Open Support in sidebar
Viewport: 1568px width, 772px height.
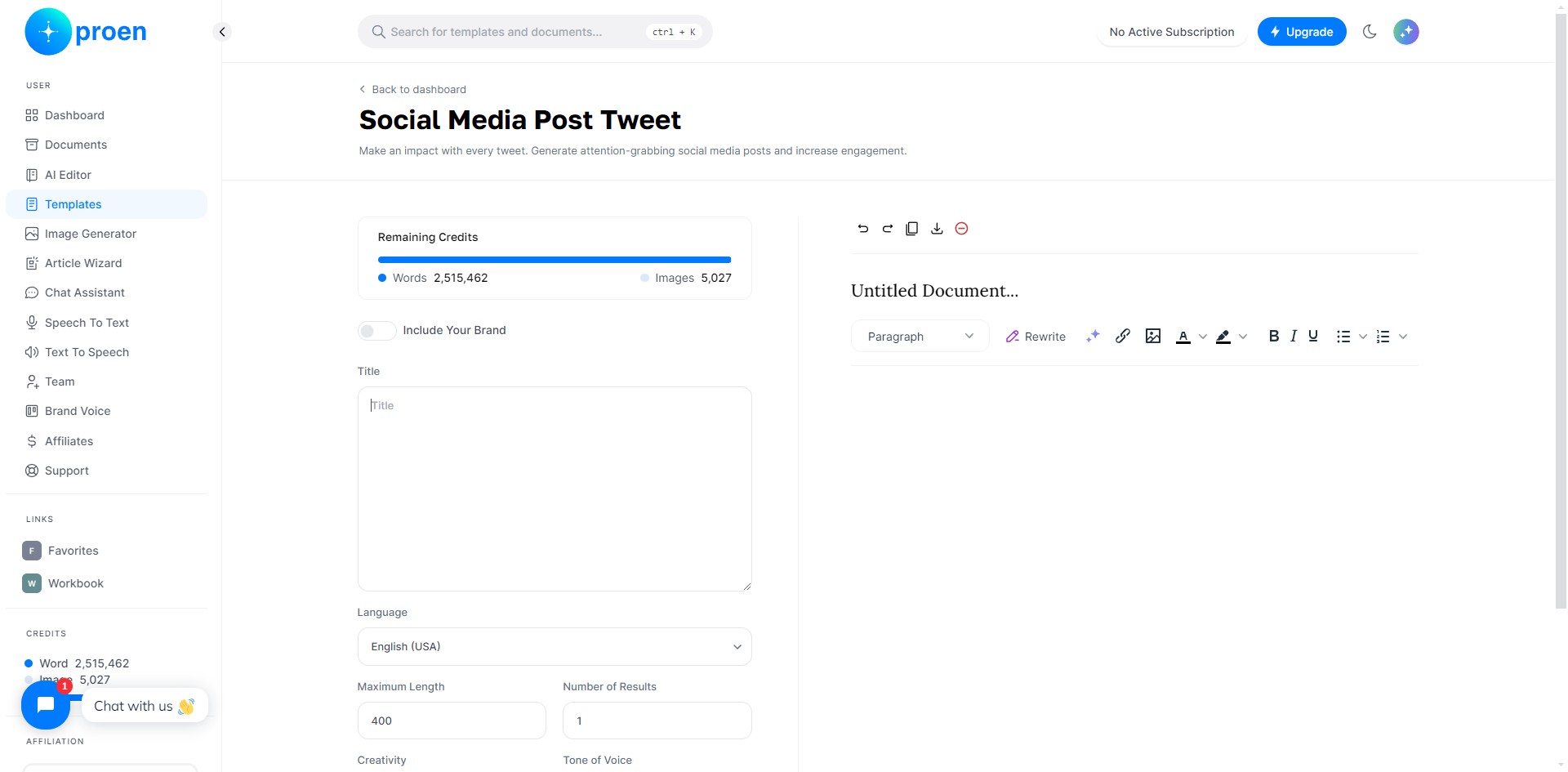click(107, 471)
